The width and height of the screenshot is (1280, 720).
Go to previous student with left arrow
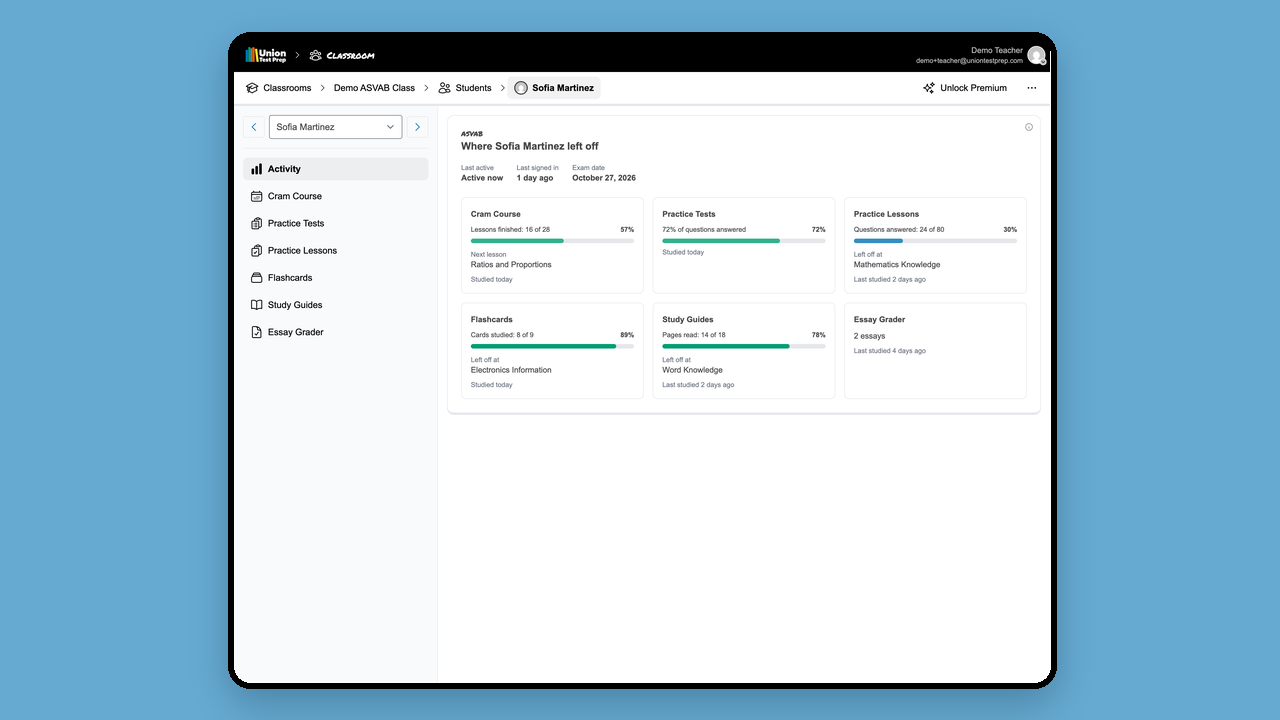(254, 127)
